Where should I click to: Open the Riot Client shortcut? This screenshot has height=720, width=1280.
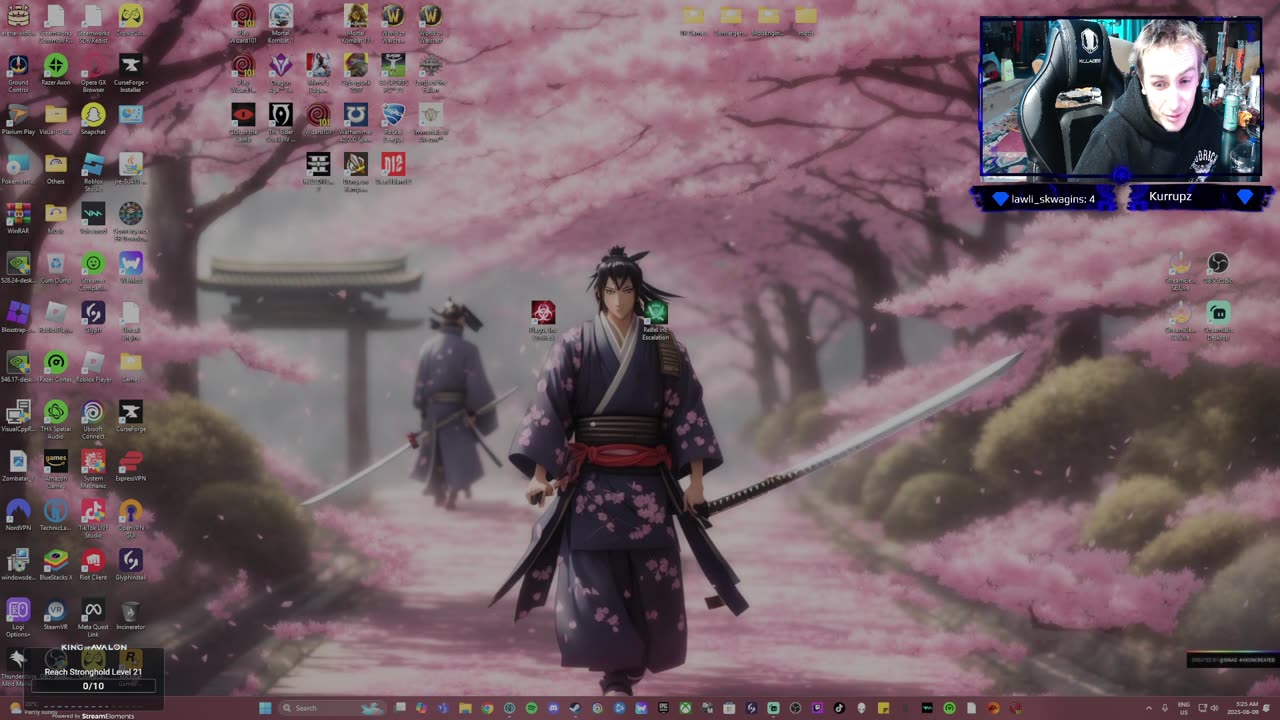pyautogui.click(x=93, y=565)
